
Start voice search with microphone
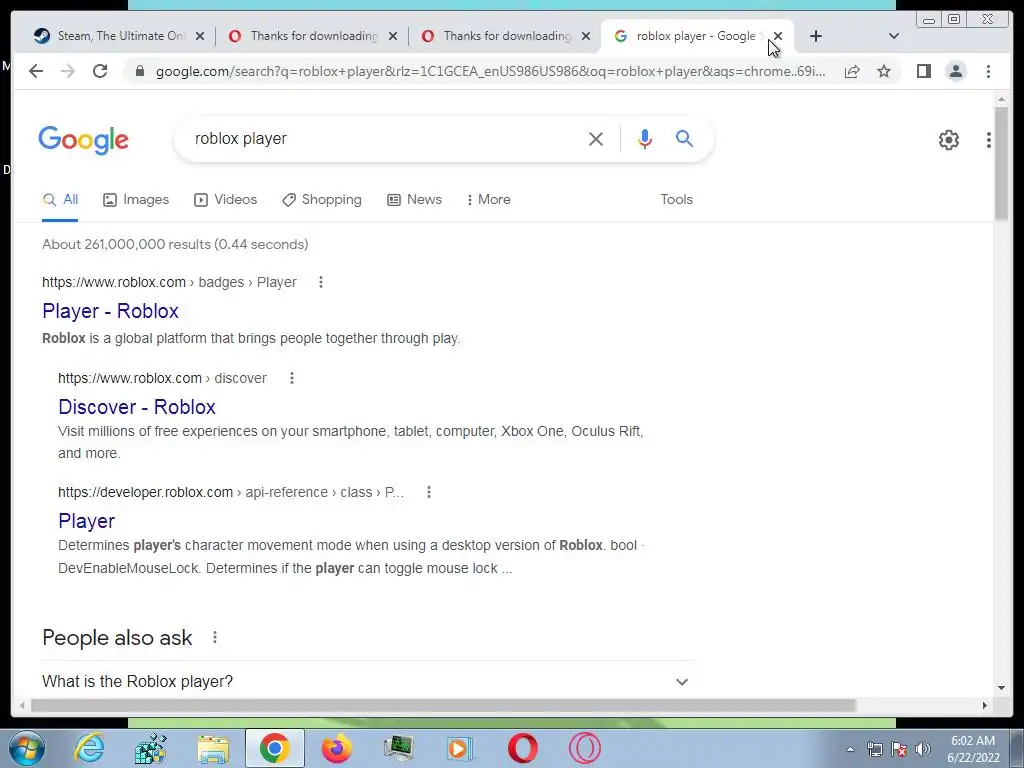pyautogui.click(x=645, y=139)
